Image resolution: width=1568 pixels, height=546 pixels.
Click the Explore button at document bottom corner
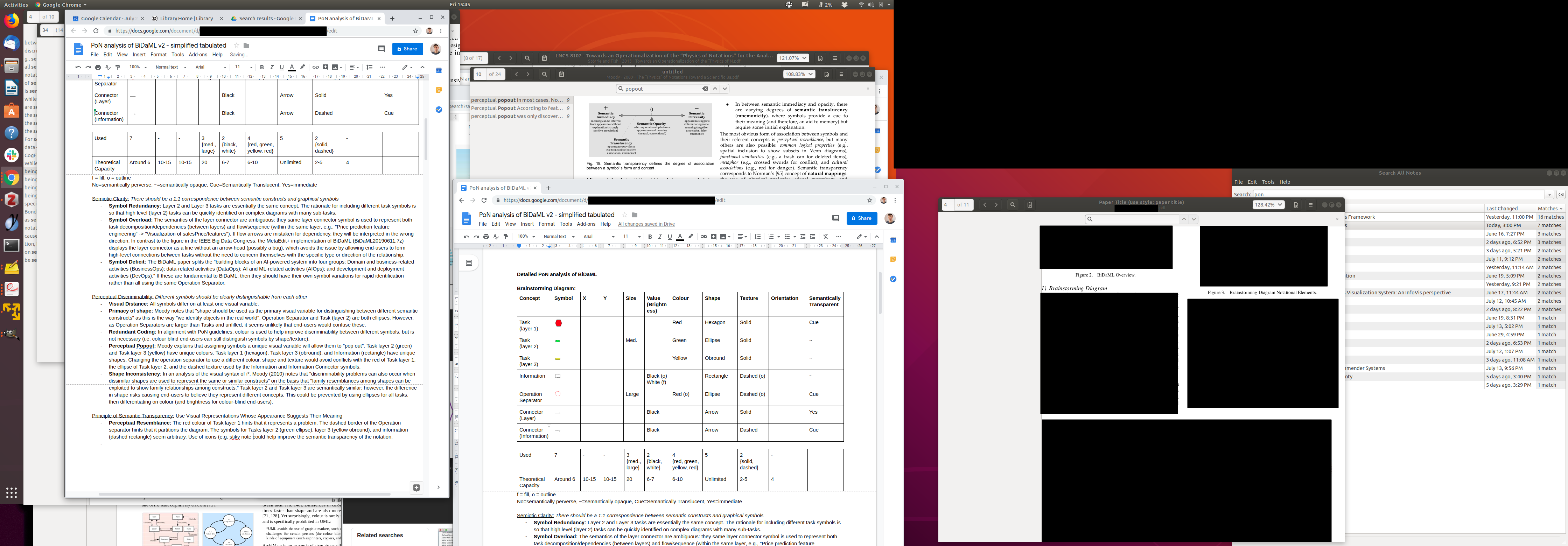click(416, 488)
